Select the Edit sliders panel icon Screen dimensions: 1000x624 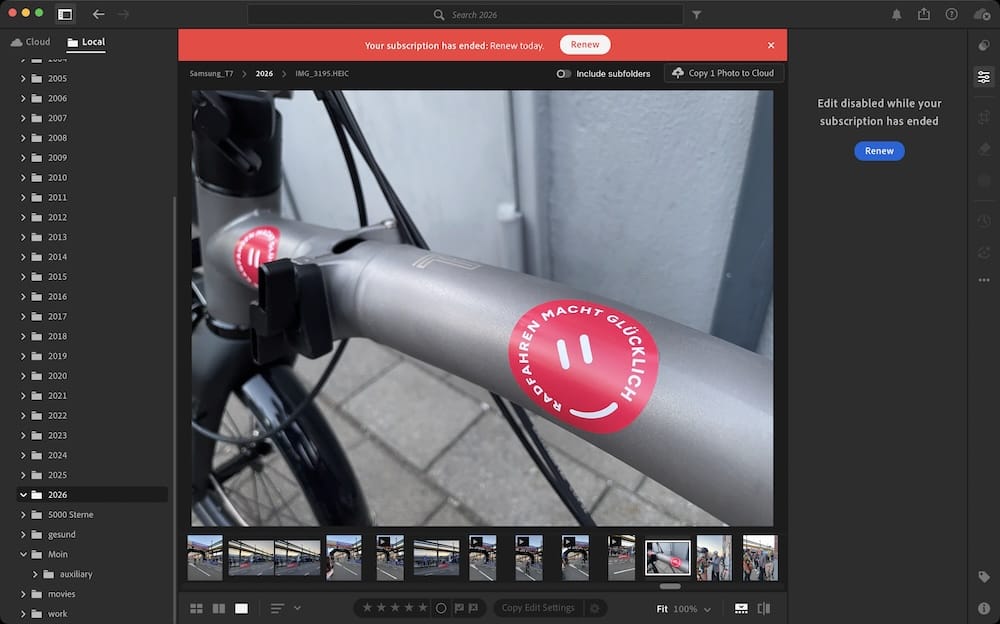click(984, 77)
